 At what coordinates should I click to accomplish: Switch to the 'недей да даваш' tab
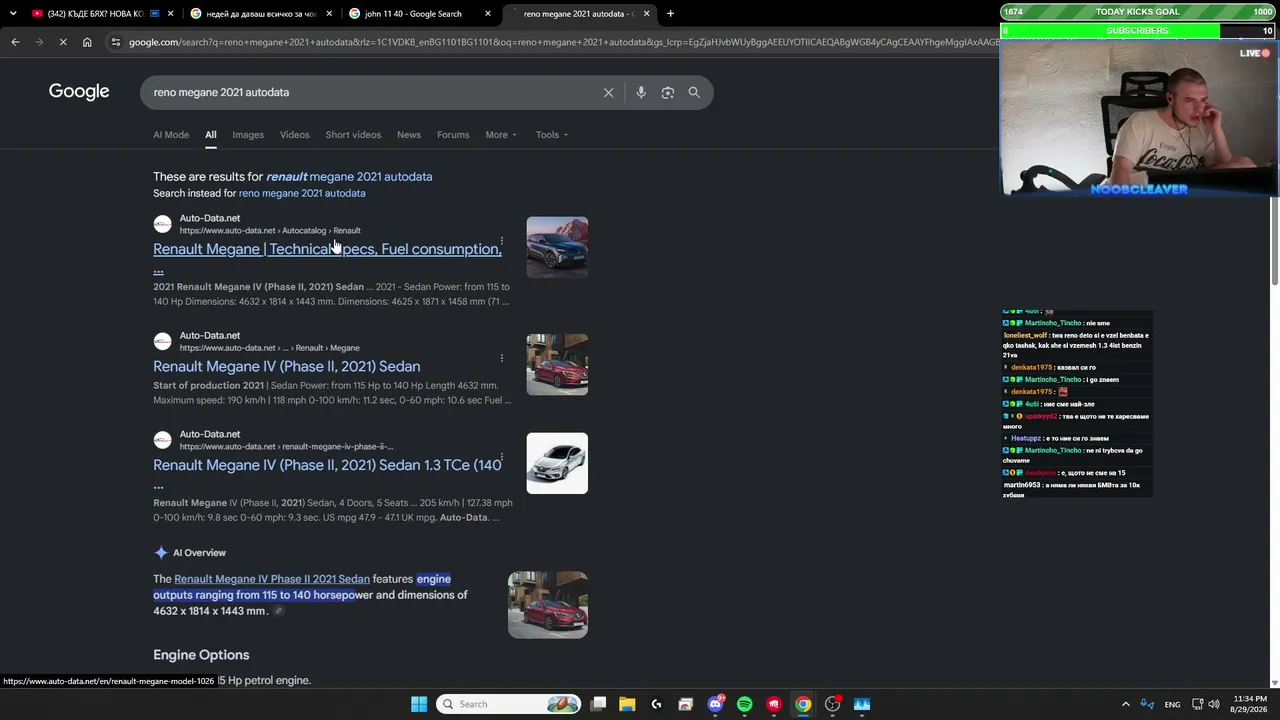click(260, 14)
